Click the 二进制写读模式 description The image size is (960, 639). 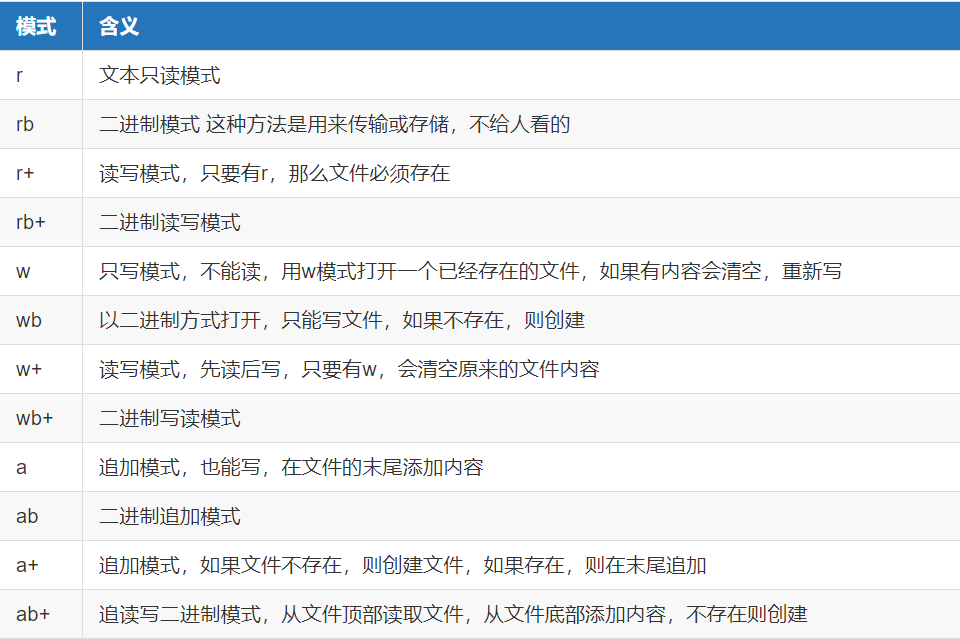tap(170, 418)
